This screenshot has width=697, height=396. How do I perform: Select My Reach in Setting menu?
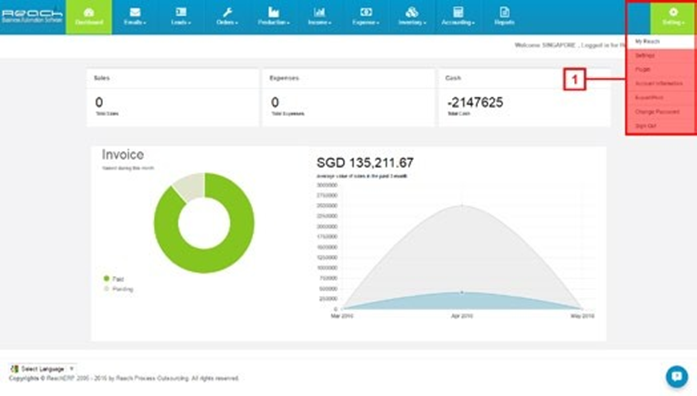[x=661, y=41]
